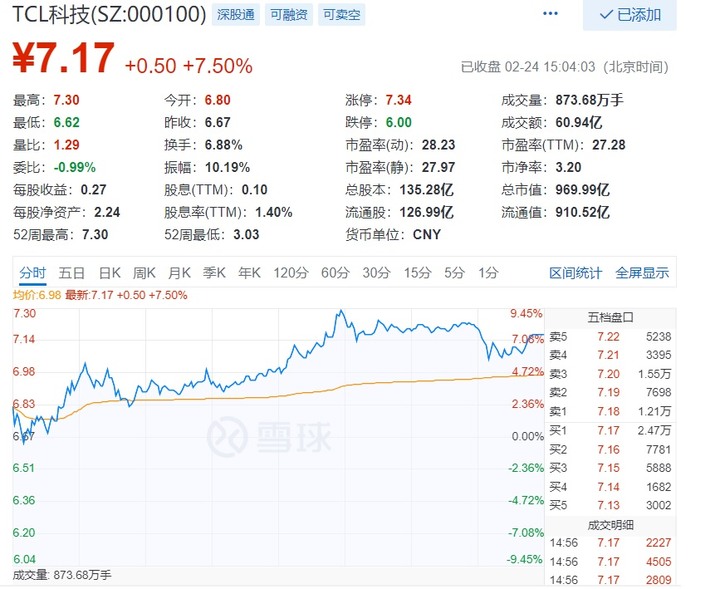Click the change value +0.50 +7.50%
Image resolution: width=720 pixels, height=589 pixels.
(x=188, y=66)
